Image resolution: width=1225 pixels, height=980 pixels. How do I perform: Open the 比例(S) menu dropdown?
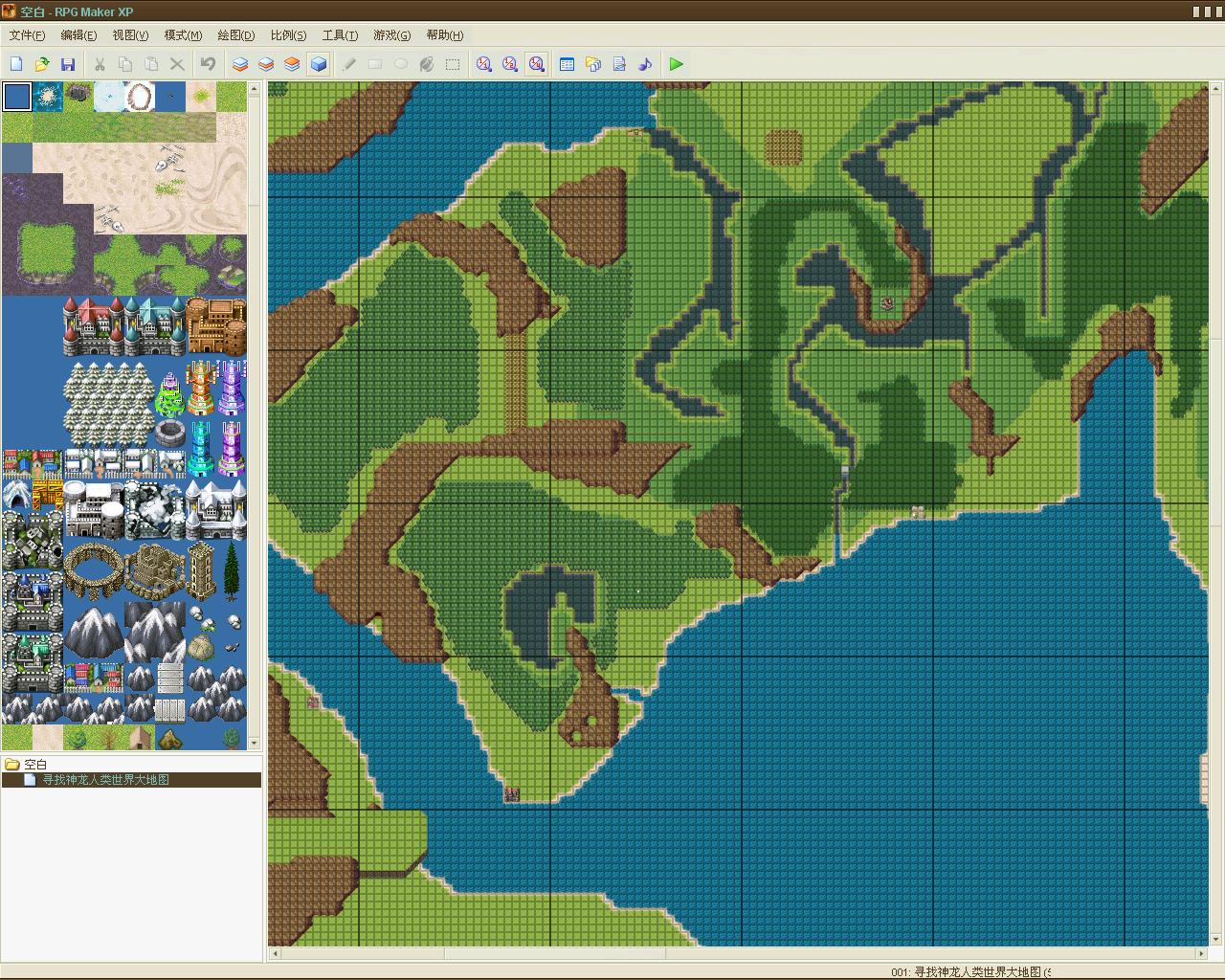click(288, 35)
